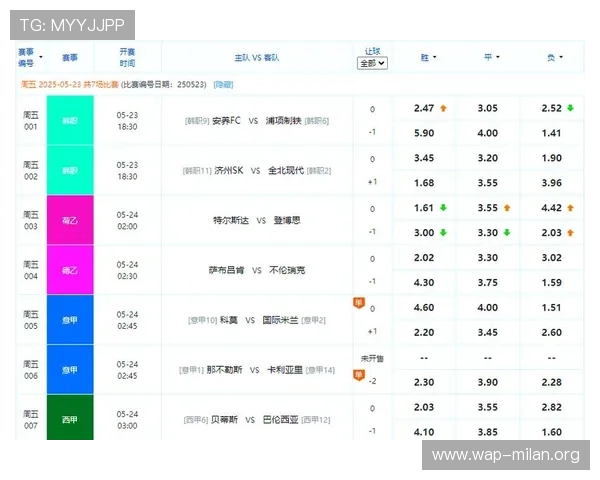This screenshot has width=600, height=480.
Task: Select the 5.90 win odds for match 001
Action: pyautogui.click(x=424, y=133)
